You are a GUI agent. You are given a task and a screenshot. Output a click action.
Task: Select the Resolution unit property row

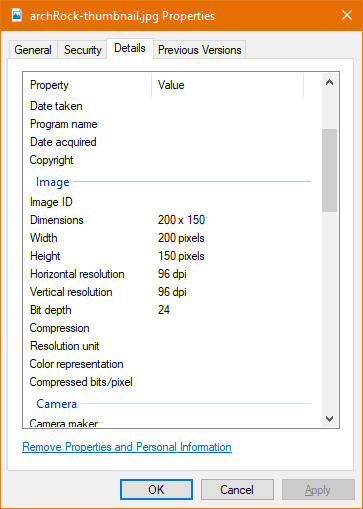170,346
